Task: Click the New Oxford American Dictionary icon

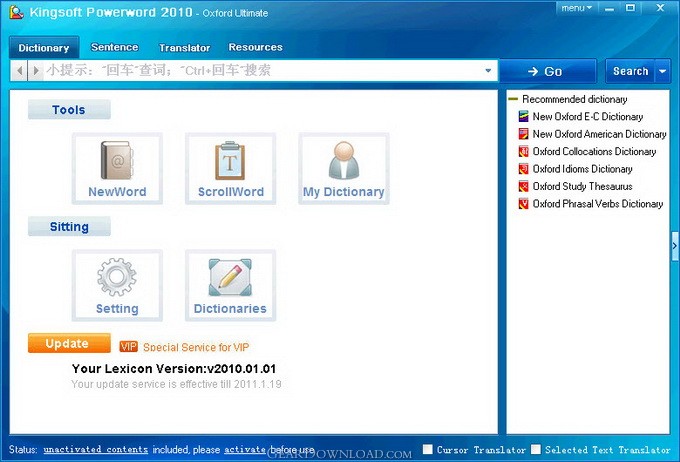Action: point(524,134)
